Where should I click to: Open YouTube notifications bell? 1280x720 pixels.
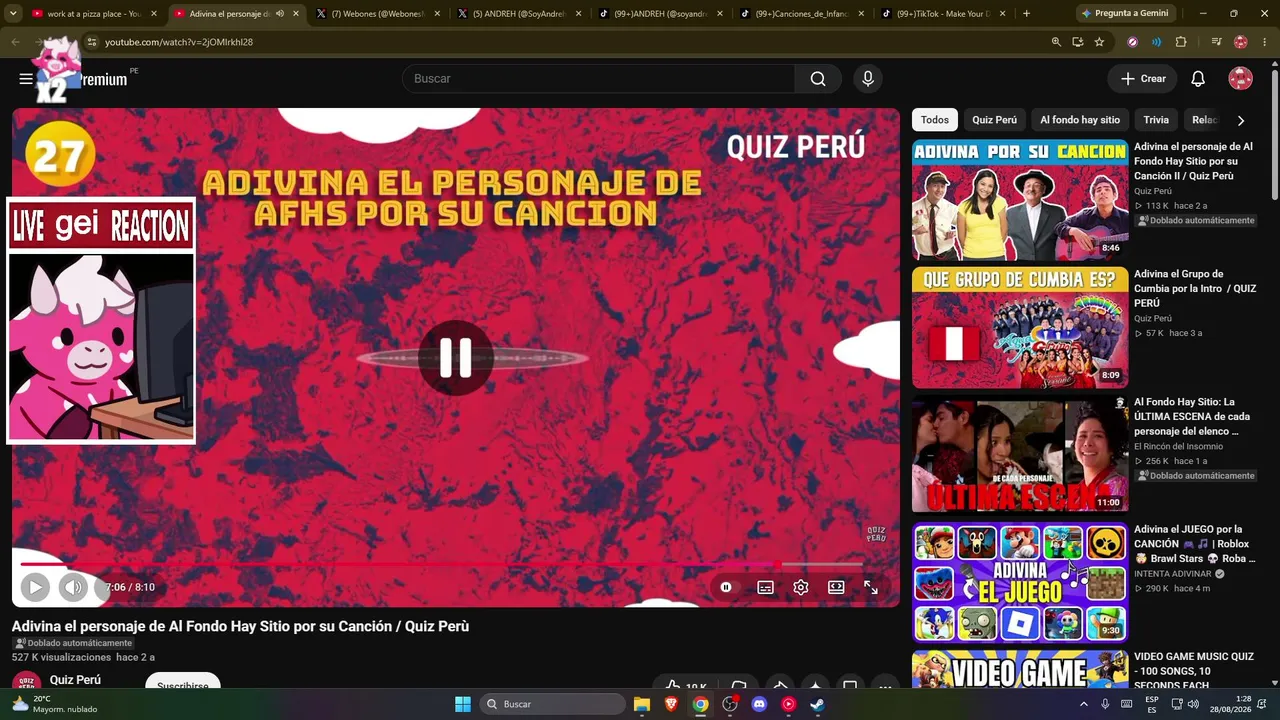(x=1198, y=79)
